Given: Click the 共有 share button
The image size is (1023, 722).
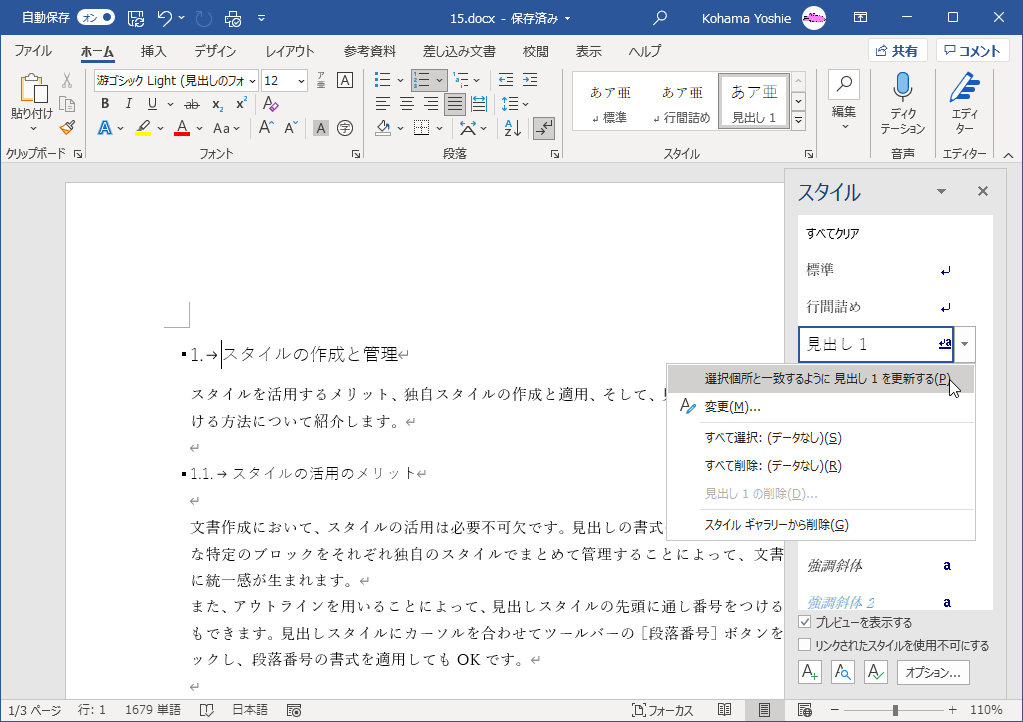Looking at the screenshot, I should [897, 51].
